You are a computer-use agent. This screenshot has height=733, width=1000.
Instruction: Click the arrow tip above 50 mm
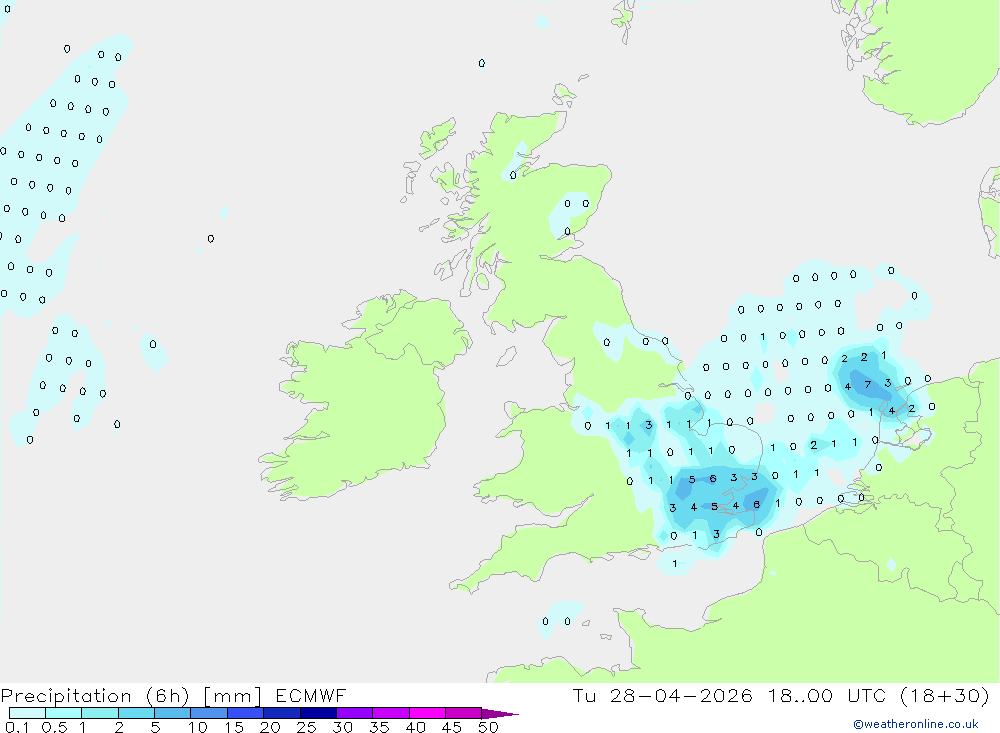click(501, 714)
